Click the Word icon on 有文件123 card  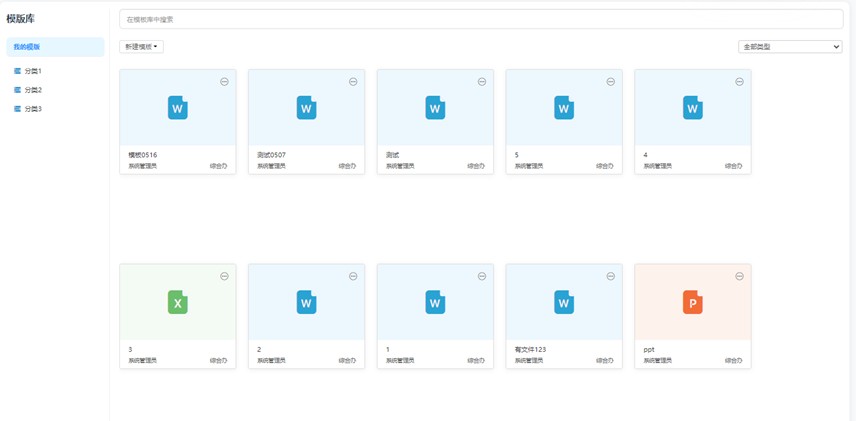click(564, 302)
